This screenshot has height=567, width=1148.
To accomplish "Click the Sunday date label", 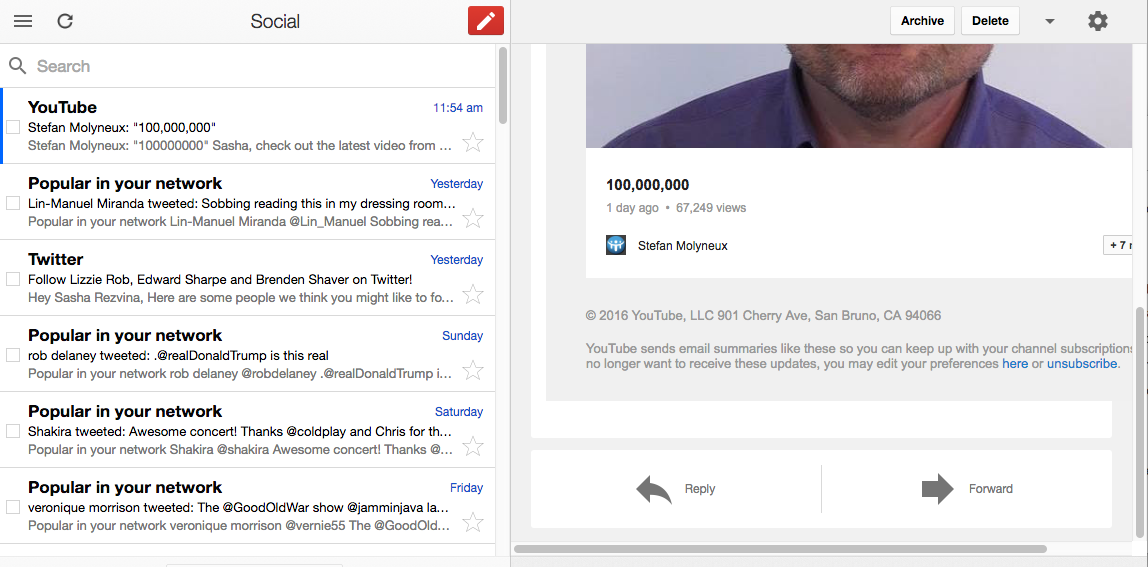I will coord(462,336).
